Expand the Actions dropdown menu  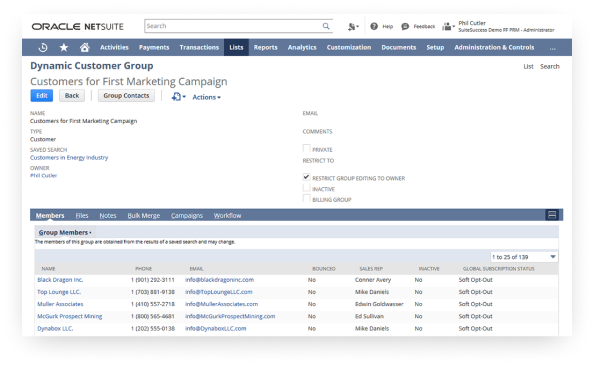point(206,97)
